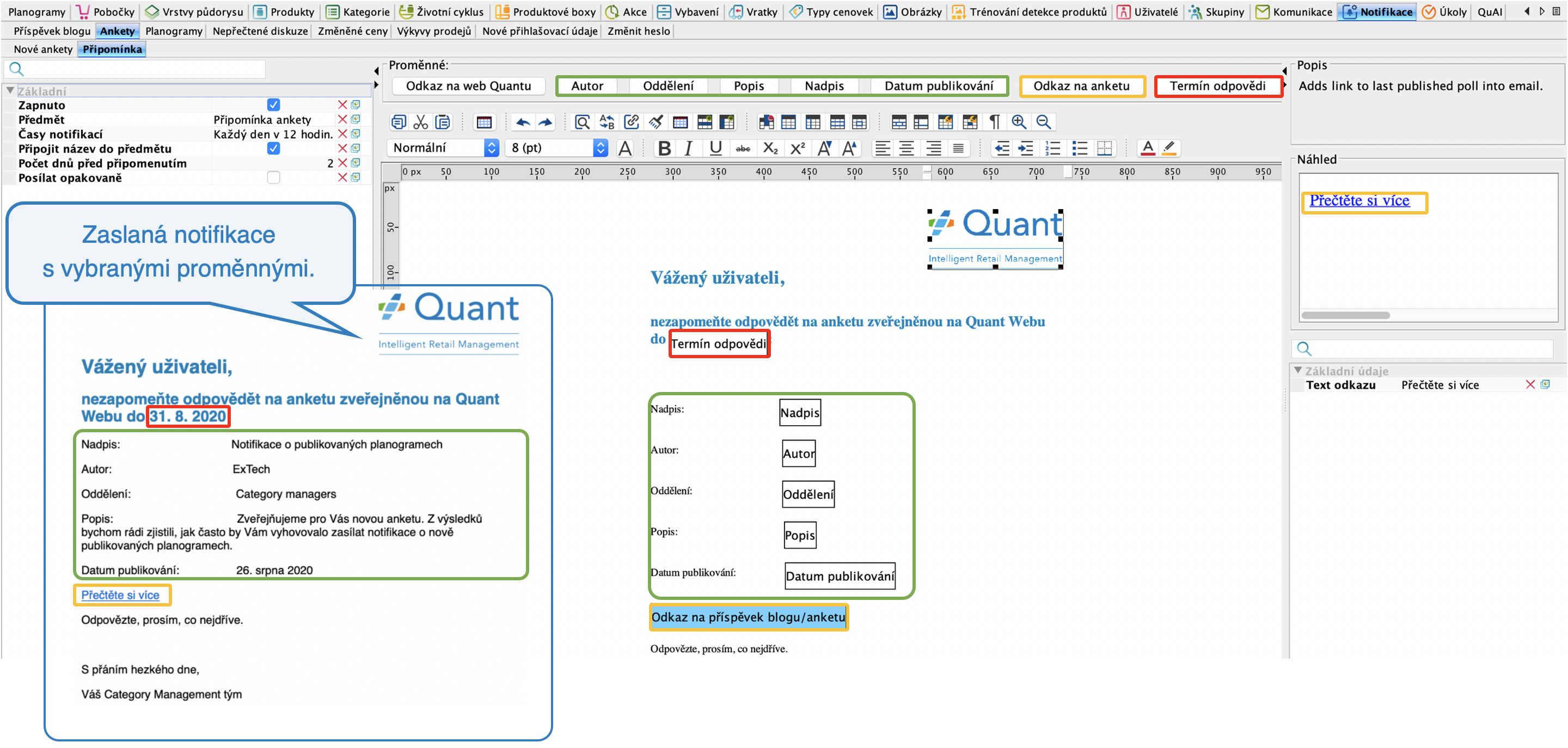Open the find magnifier tool
This screenshot has width=1568, height=748.
pyautogui.click(x=583, y=122)
